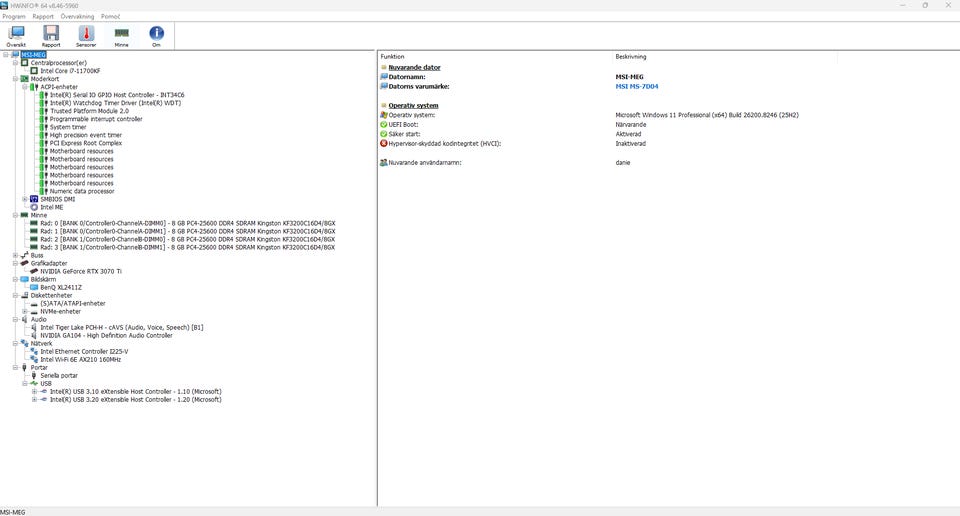This screenshot has height=516, width=960.
Task: Click the Windows 11 Professional build text
Action: (x=707, y=114)
